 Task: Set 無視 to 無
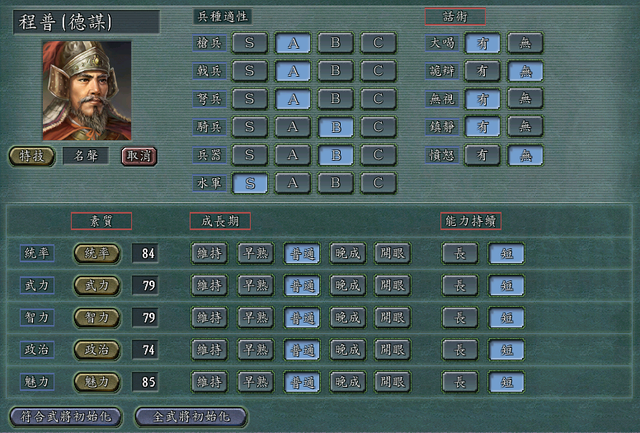coord(525,99)
